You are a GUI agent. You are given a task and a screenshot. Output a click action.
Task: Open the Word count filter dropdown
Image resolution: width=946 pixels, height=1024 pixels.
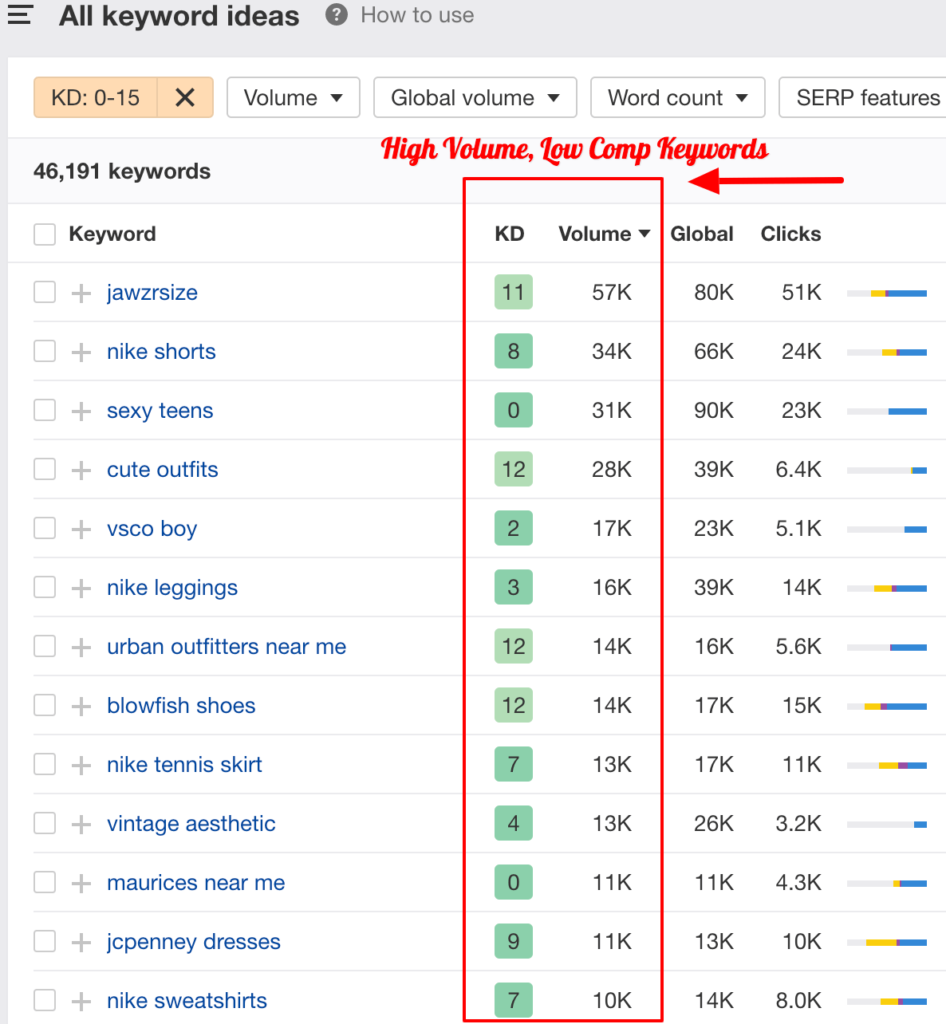point(678,97)
